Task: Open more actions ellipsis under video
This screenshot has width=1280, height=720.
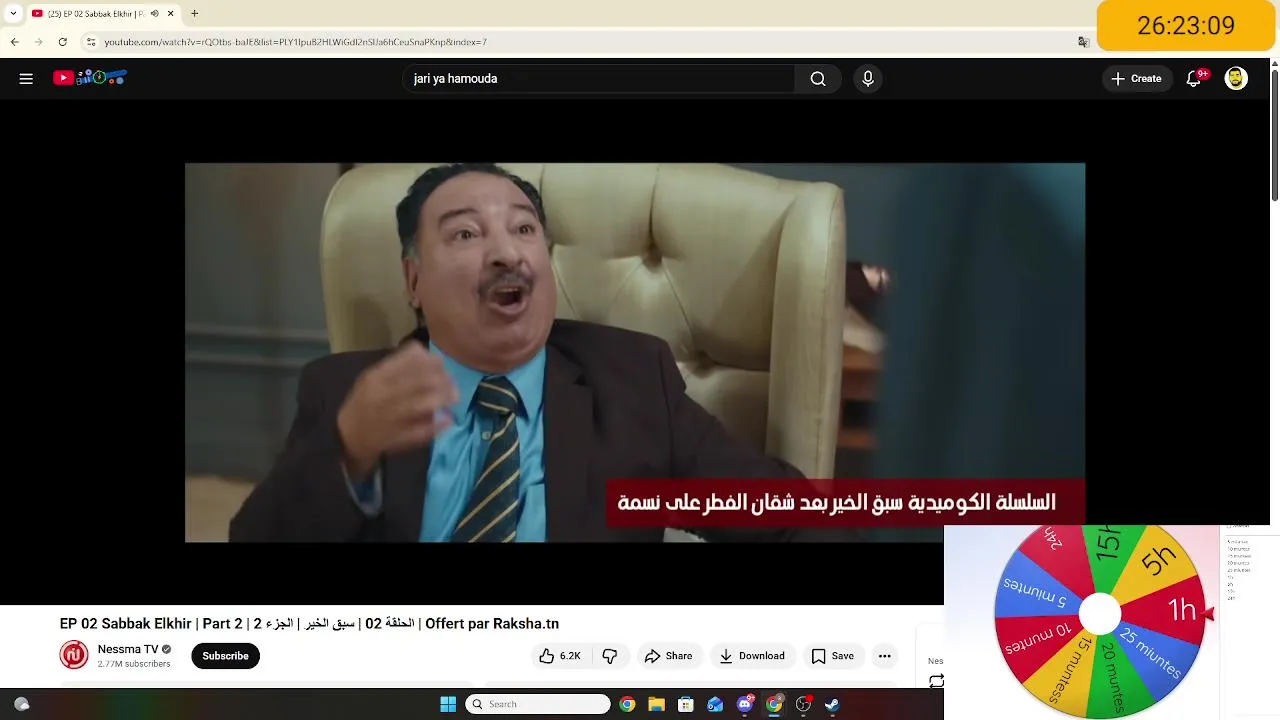Action: pyautogui.click(x=884, y=656)
